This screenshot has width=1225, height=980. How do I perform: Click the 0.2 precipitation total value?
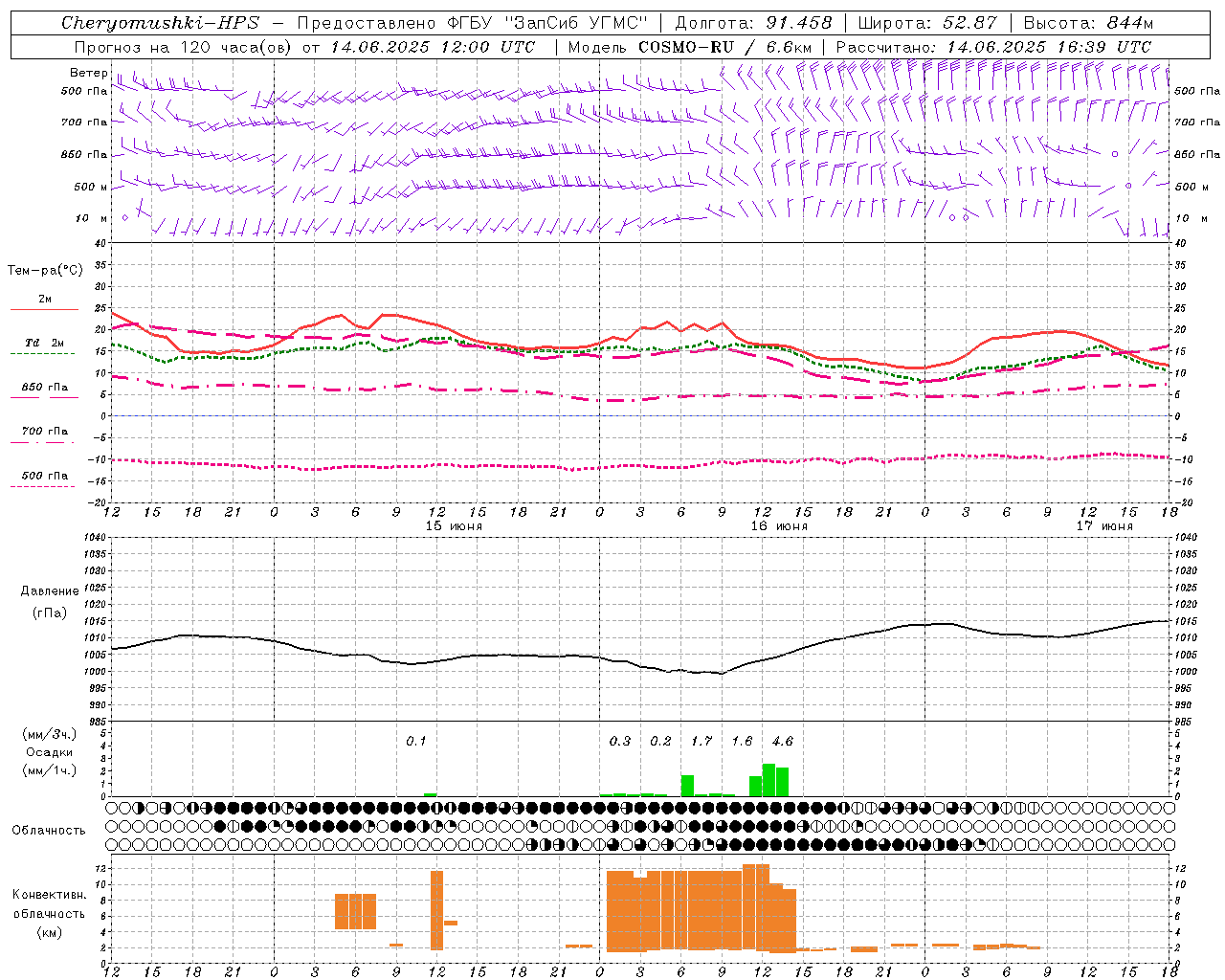tap(660, 741)
